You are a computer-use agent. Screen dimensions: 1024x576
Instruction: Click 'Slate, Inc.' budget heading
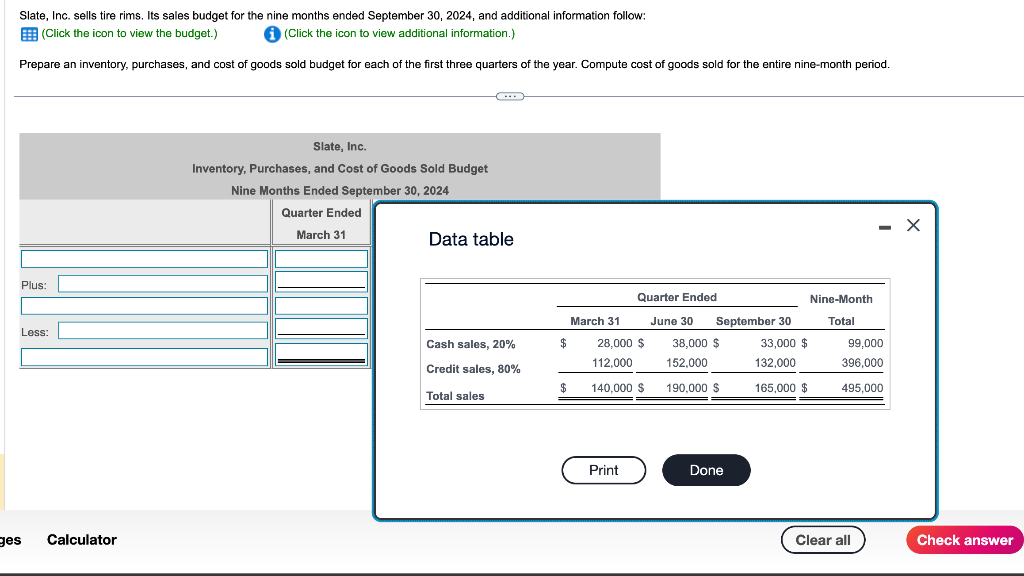tap(340, 146)
